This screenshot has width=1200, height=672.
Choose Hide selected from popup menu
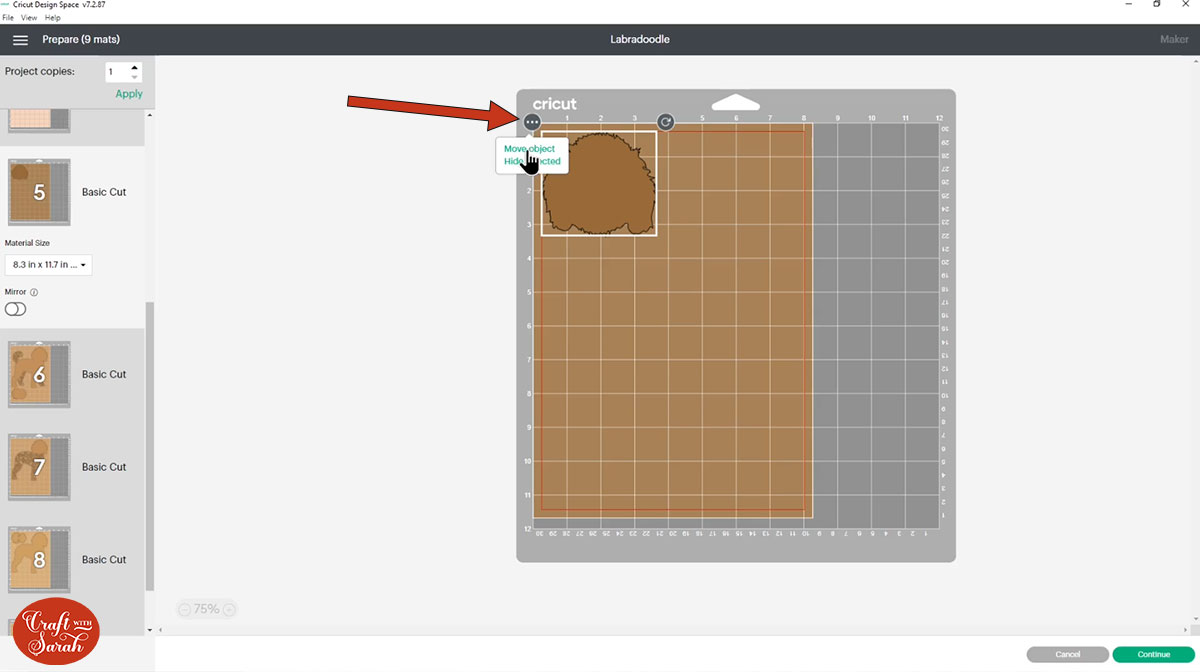[x=532, y=161]
